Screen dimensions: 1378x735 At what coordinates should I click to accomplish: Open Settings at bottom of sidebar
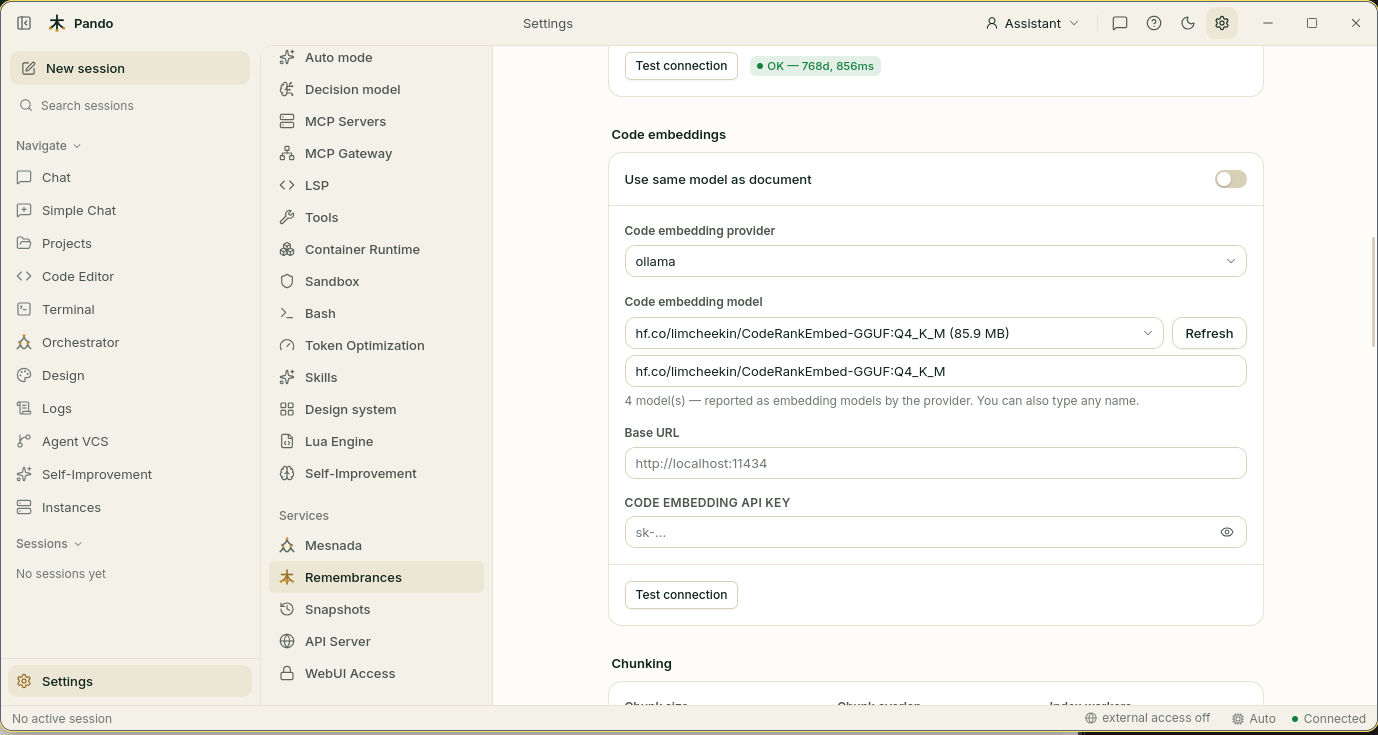pos(130,681)
